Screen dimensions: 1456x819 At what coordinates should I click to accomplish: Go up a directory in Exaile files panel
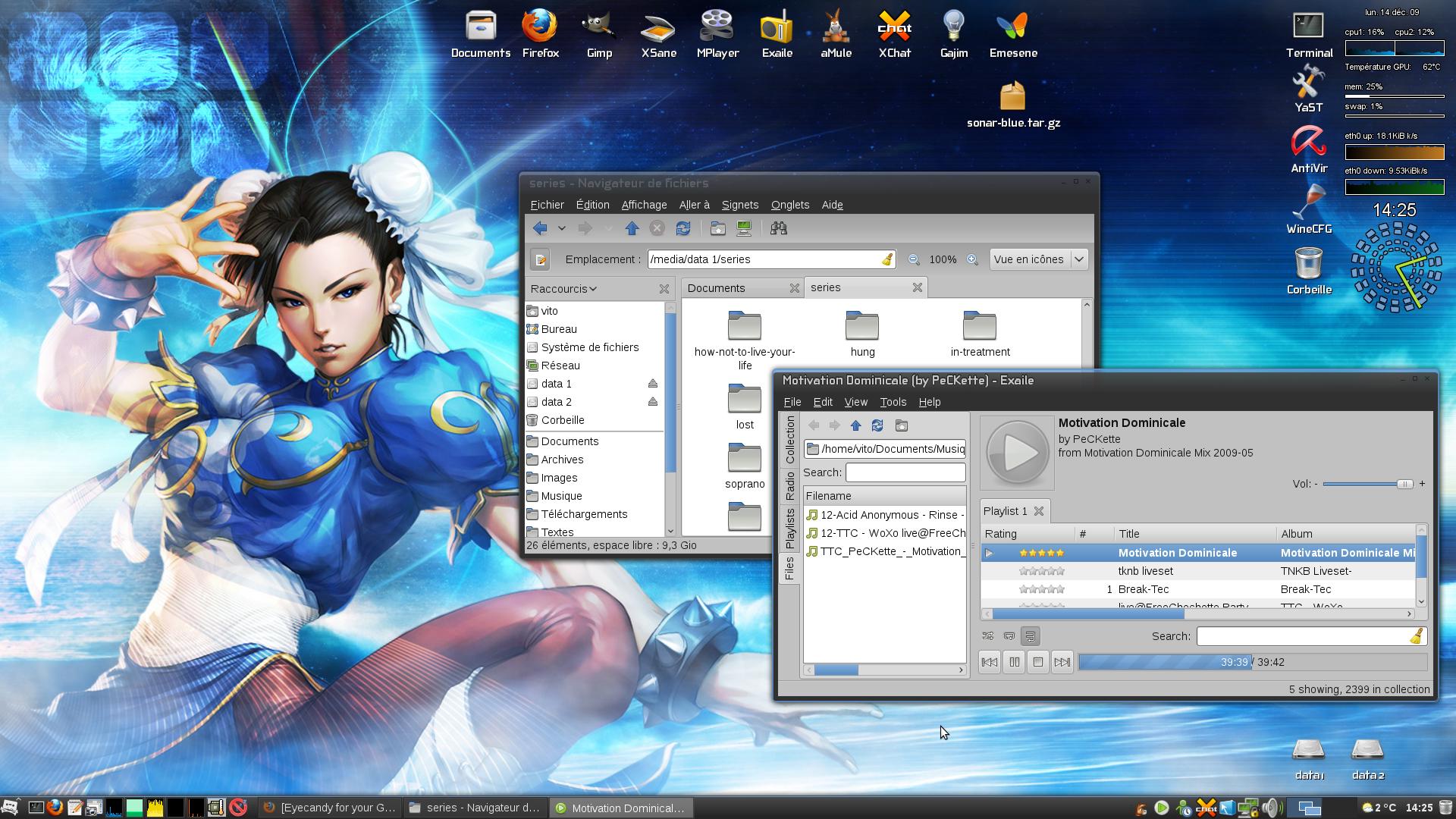tap(856, 425)
